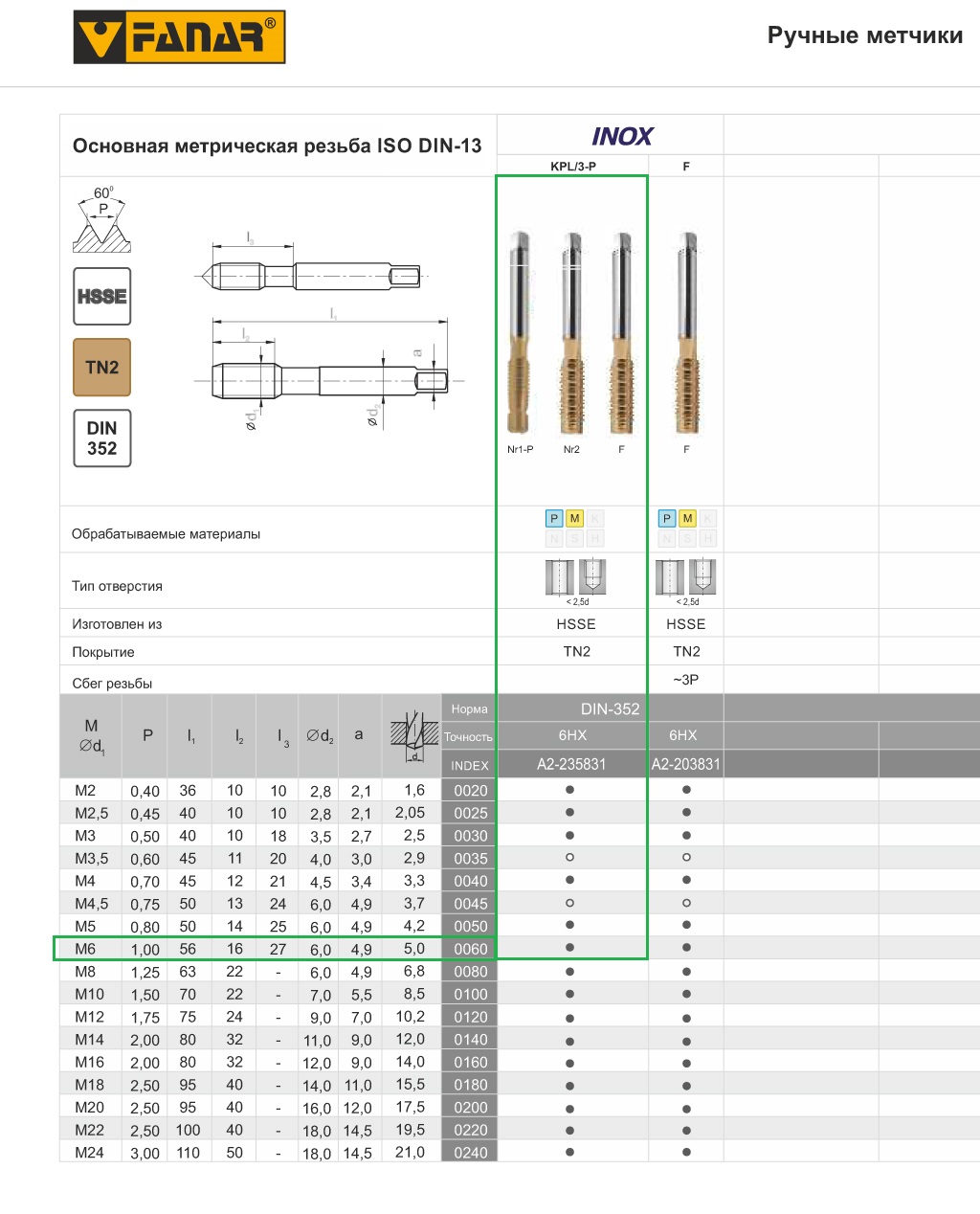This screenshot has height=1214, width=980.
Task: Click the 10,2 drill diameter for M12
Action: (x=411, y=1017)
